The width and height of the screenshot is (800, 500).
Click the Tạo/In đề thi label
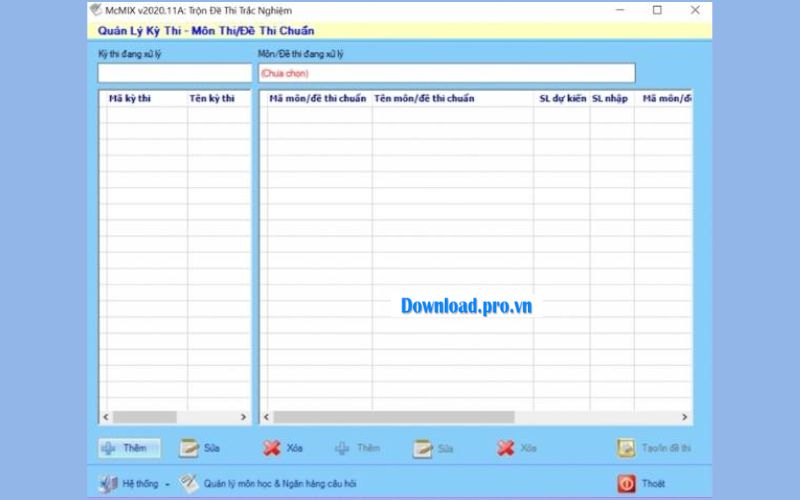666,448
